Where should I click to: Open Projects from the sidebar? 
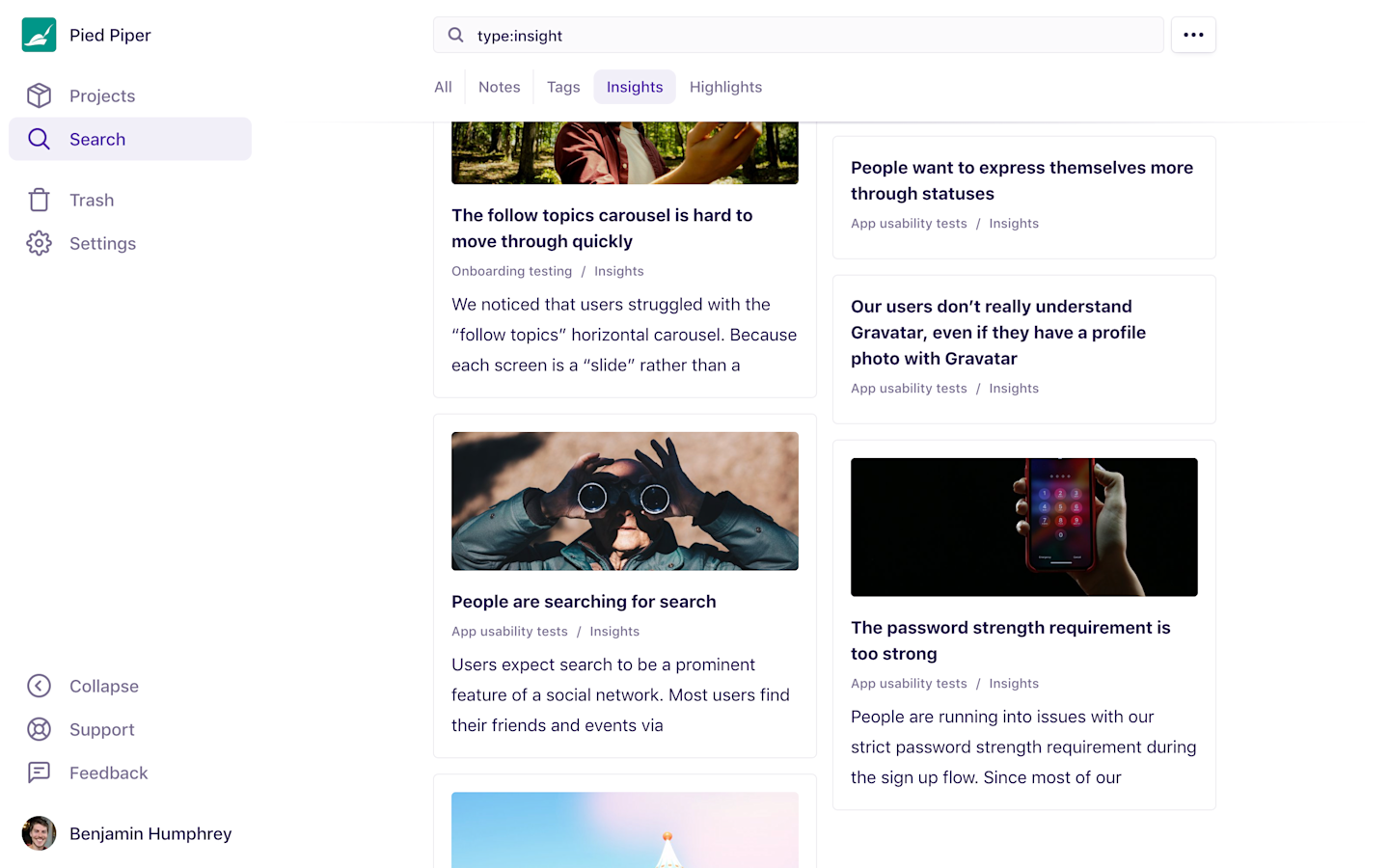tap(102, 95)
